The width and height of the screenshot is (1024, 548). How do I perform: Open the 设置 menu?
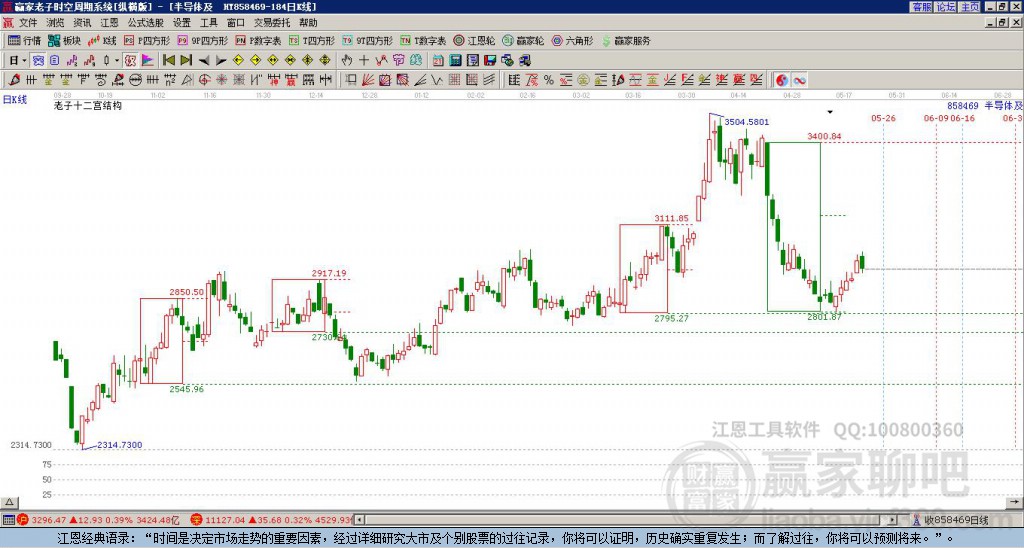pyautogui.click(x=182, y=23)
